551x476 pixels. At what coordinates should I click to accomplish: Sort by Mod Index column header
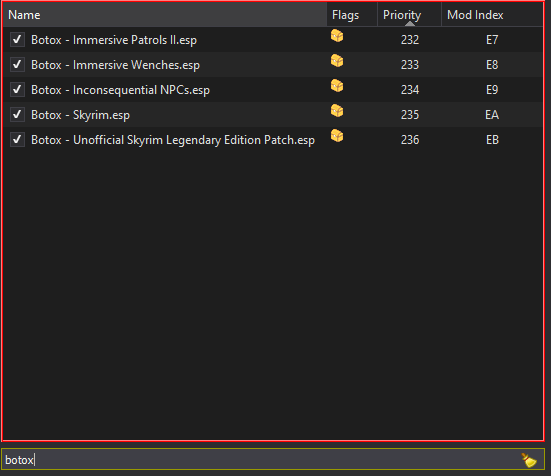pos(492,15)
